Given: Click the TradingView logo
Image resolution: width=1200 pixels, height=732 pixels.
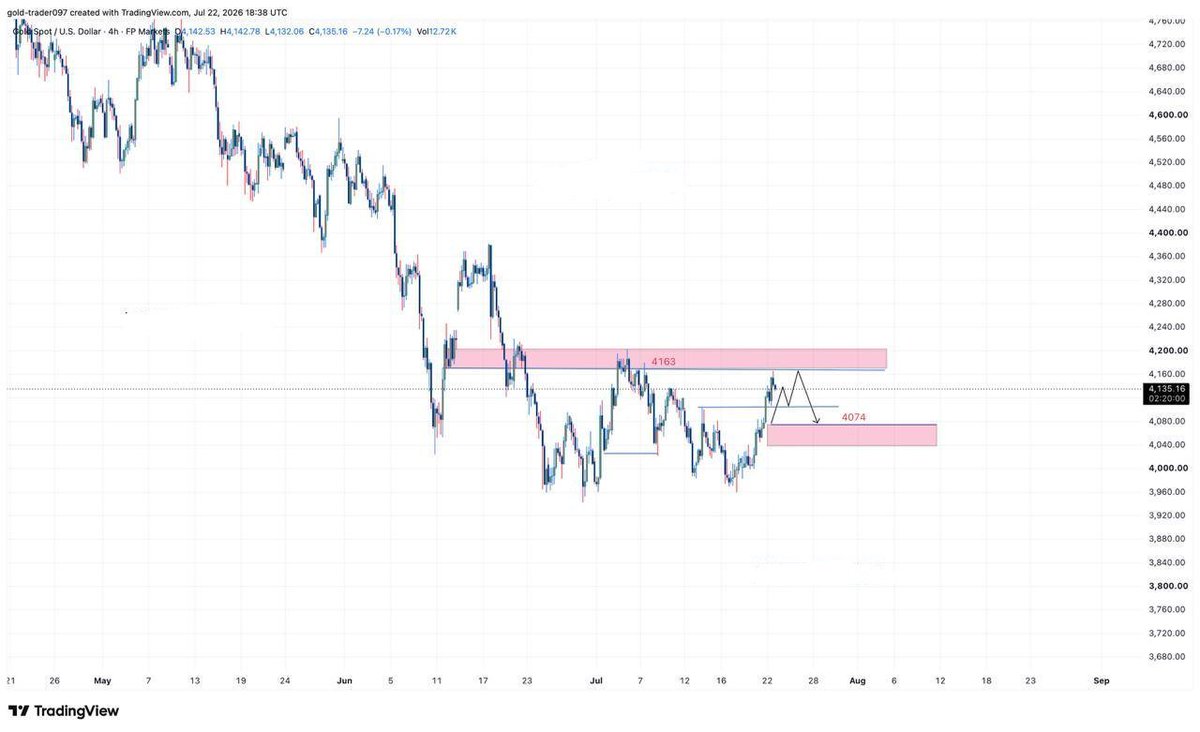Looking at the screenshot, I should 63,711.
